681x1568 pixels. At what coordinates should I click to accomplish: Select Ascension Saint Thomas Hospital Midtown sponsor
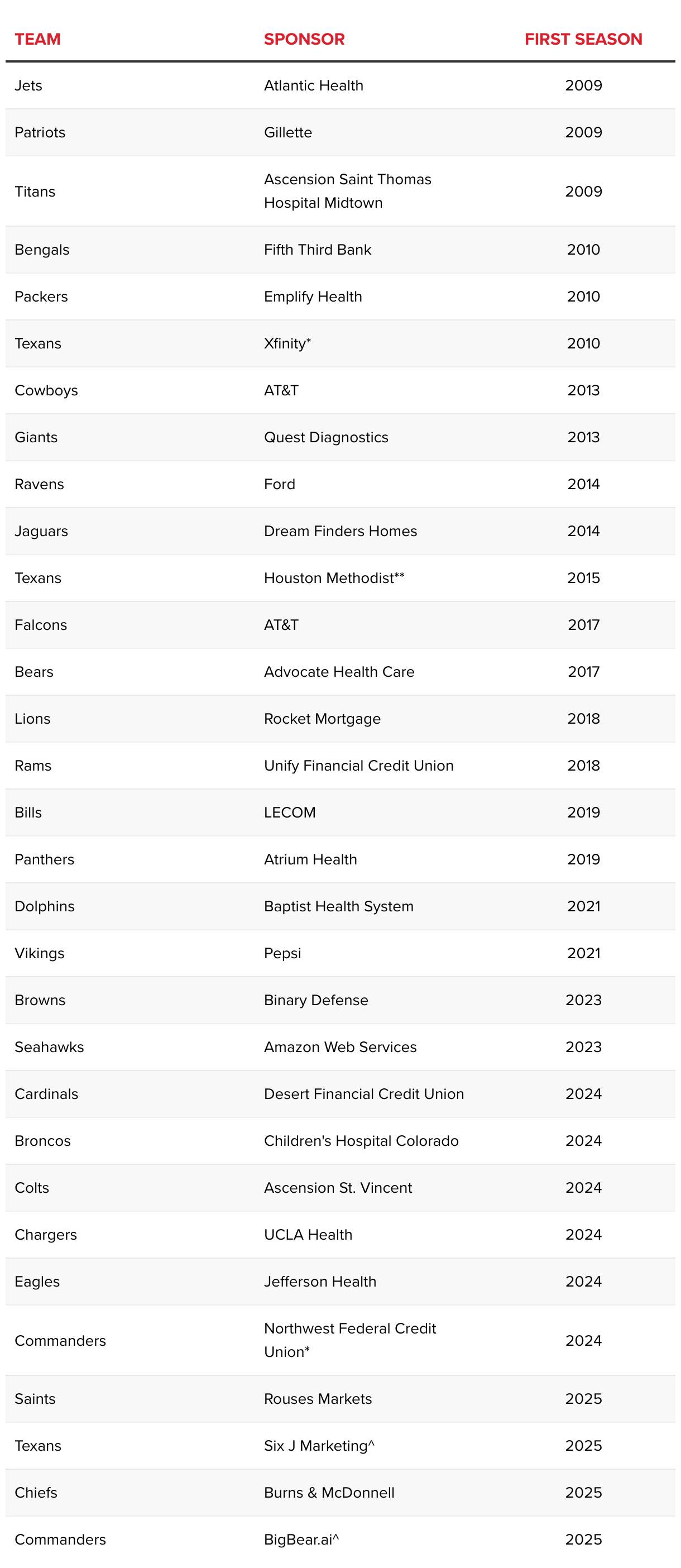(348, 191)
